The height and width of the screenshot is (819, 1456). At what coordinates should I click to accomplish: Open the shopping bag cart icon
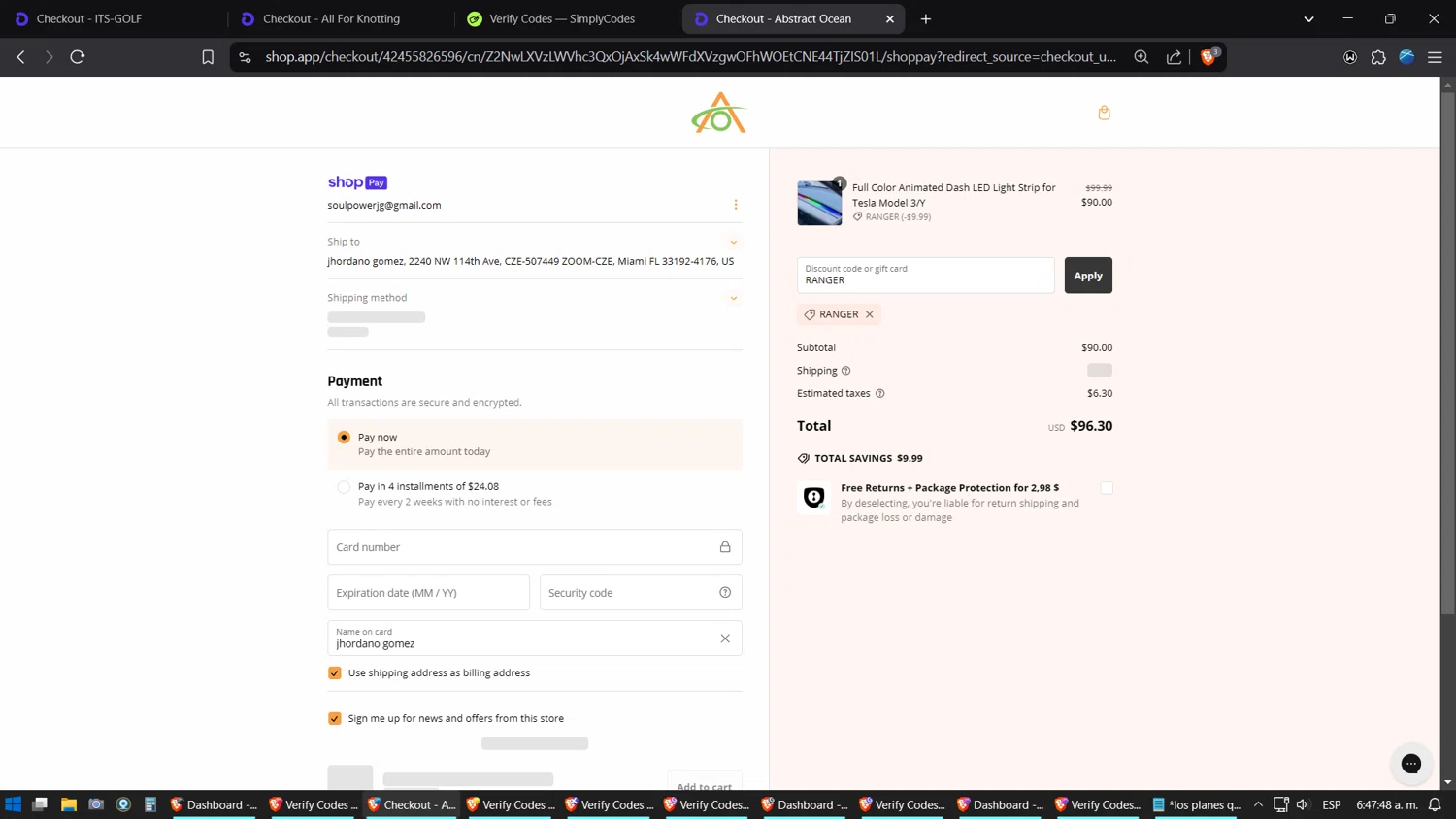pyautogui.click(x=1104, y=113)
